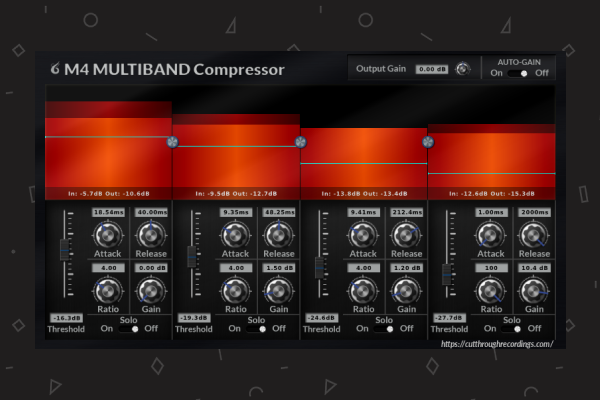
Task: Click the Threshold slider reading -24.6dB
Action: click(320, 267)
